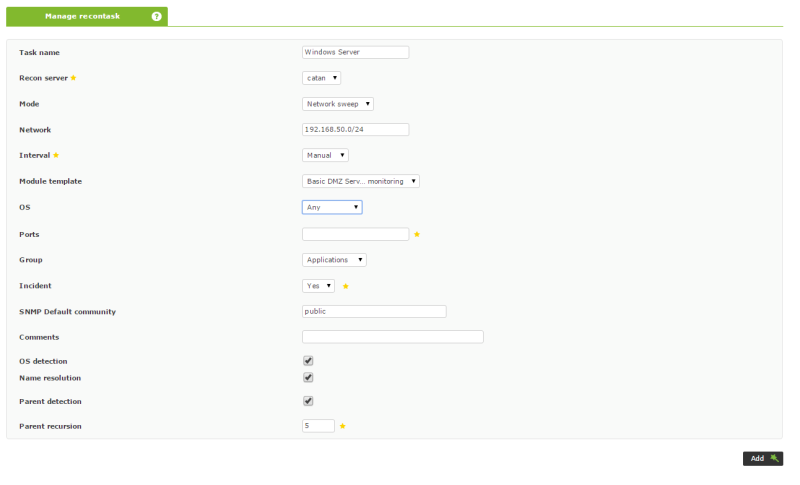
Task: Click the star icon beside Parent recursion
Action: point(343,426)
